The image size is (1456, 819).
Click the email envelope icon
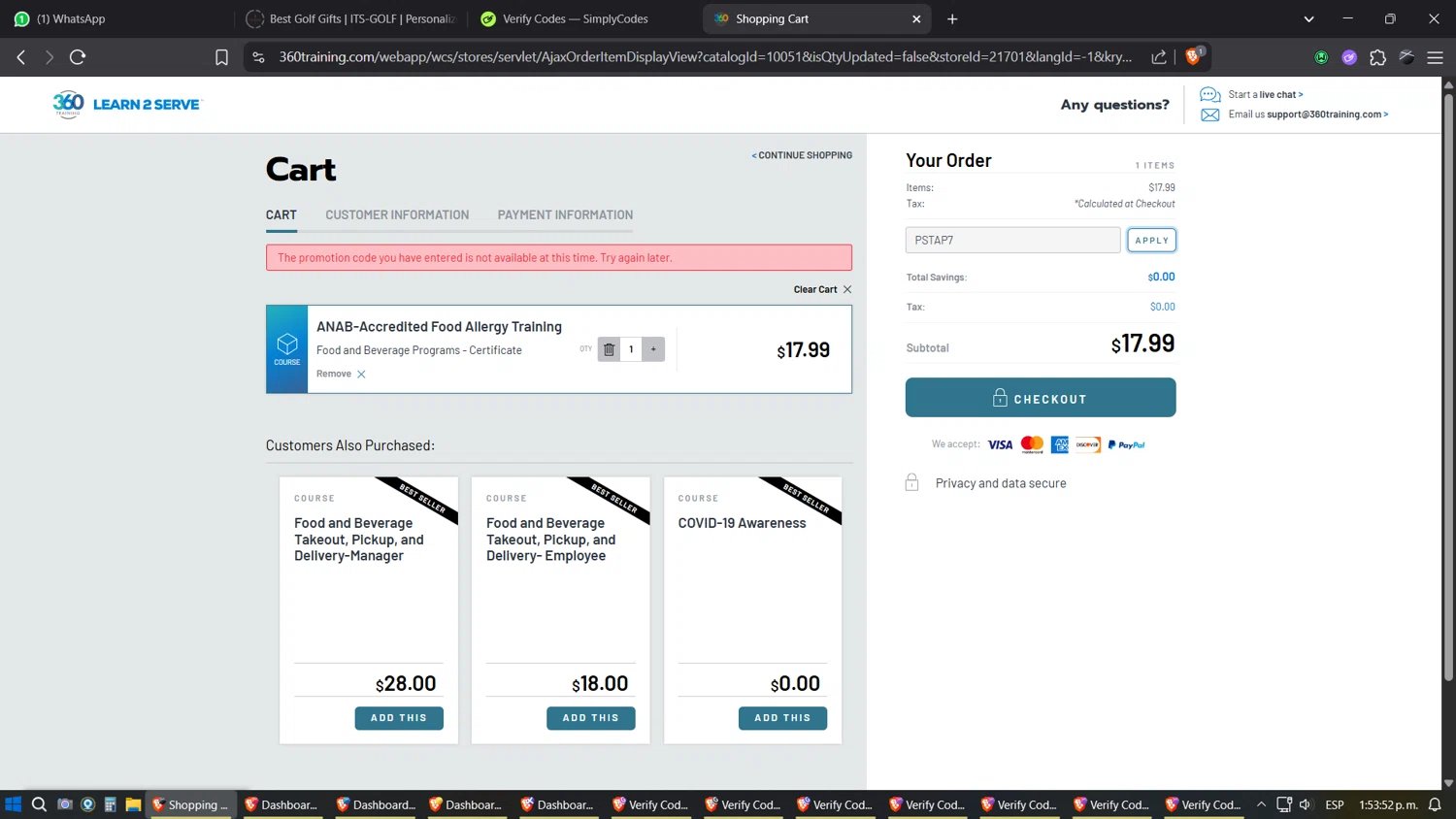tap(1209, 115)
